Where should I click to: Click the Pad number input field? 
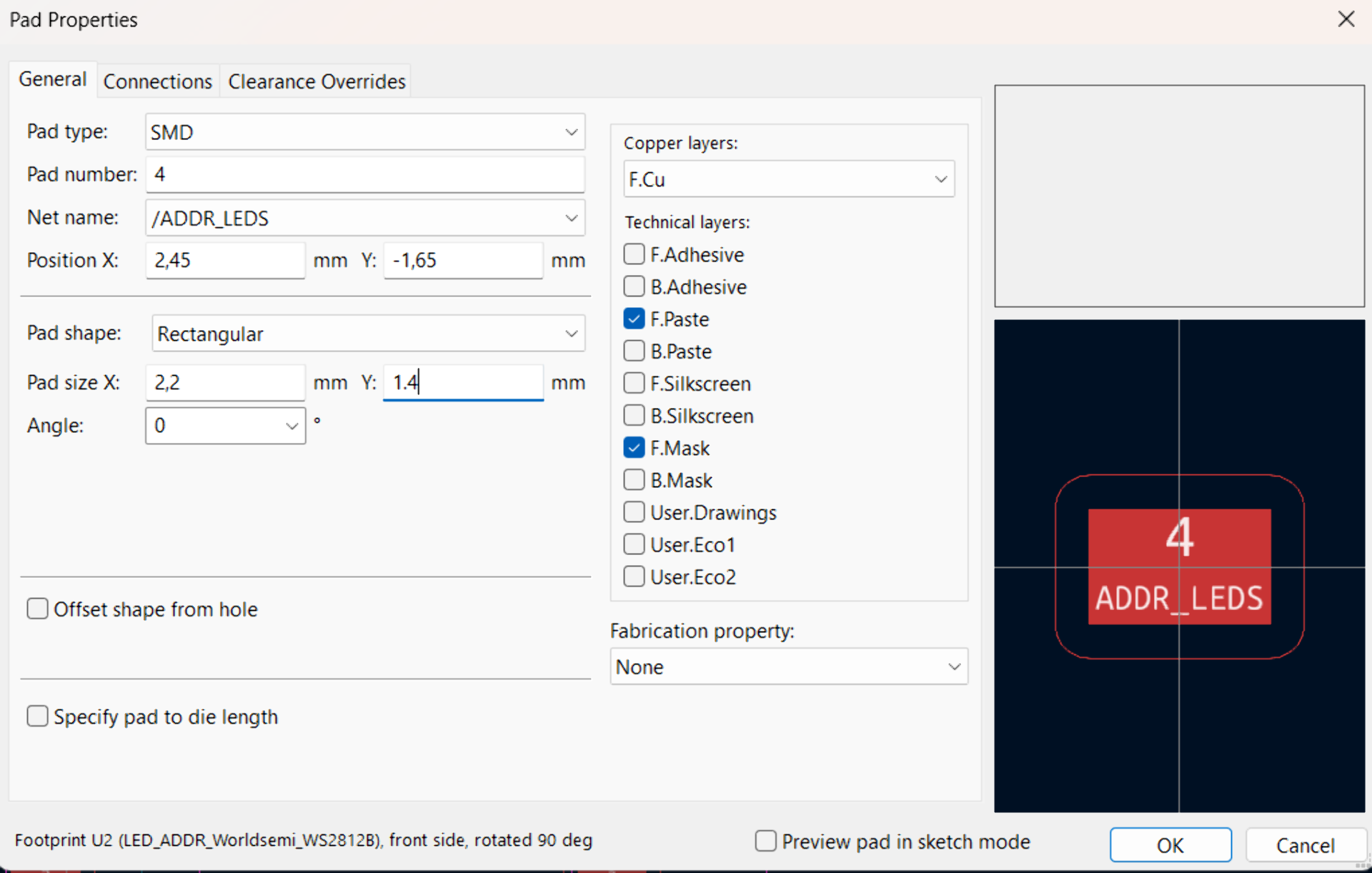(x=364, y=175)
